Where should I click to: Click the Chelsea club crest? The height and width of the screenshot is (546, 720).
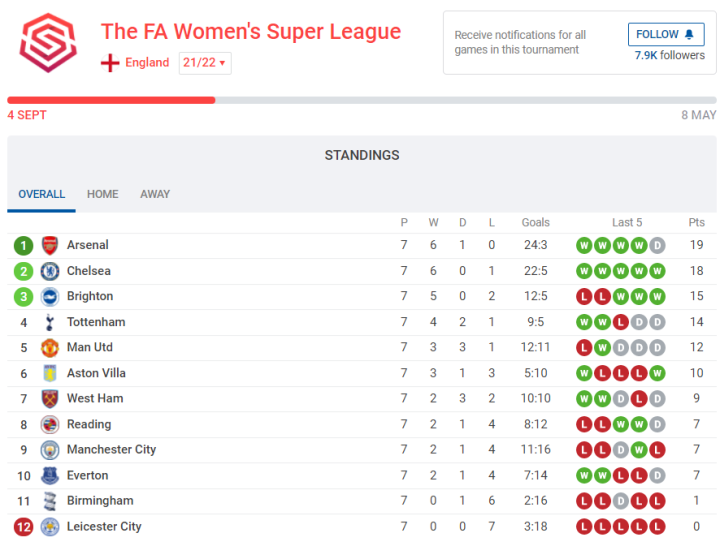pos(50,271)
